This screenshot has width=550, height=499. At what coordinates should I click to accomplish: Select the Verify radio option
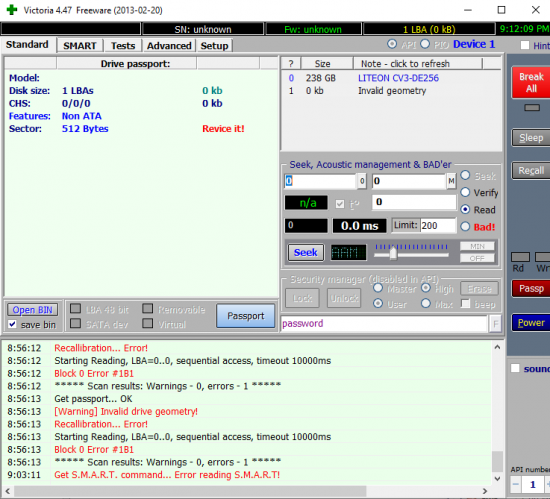465,192
